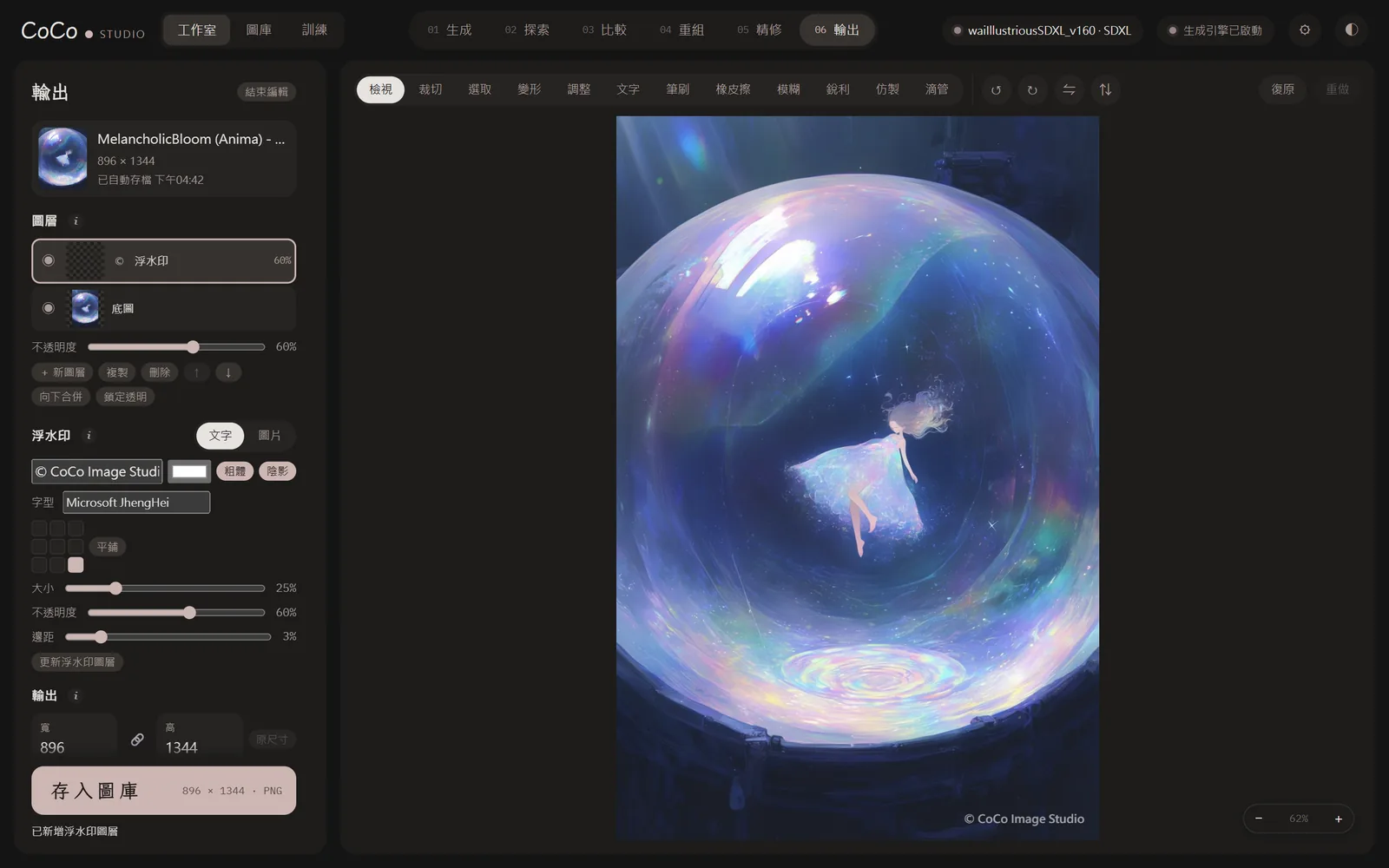Adjust the watermark 大小 size slider
The image size is (1389, 868).
click(165, 589)
